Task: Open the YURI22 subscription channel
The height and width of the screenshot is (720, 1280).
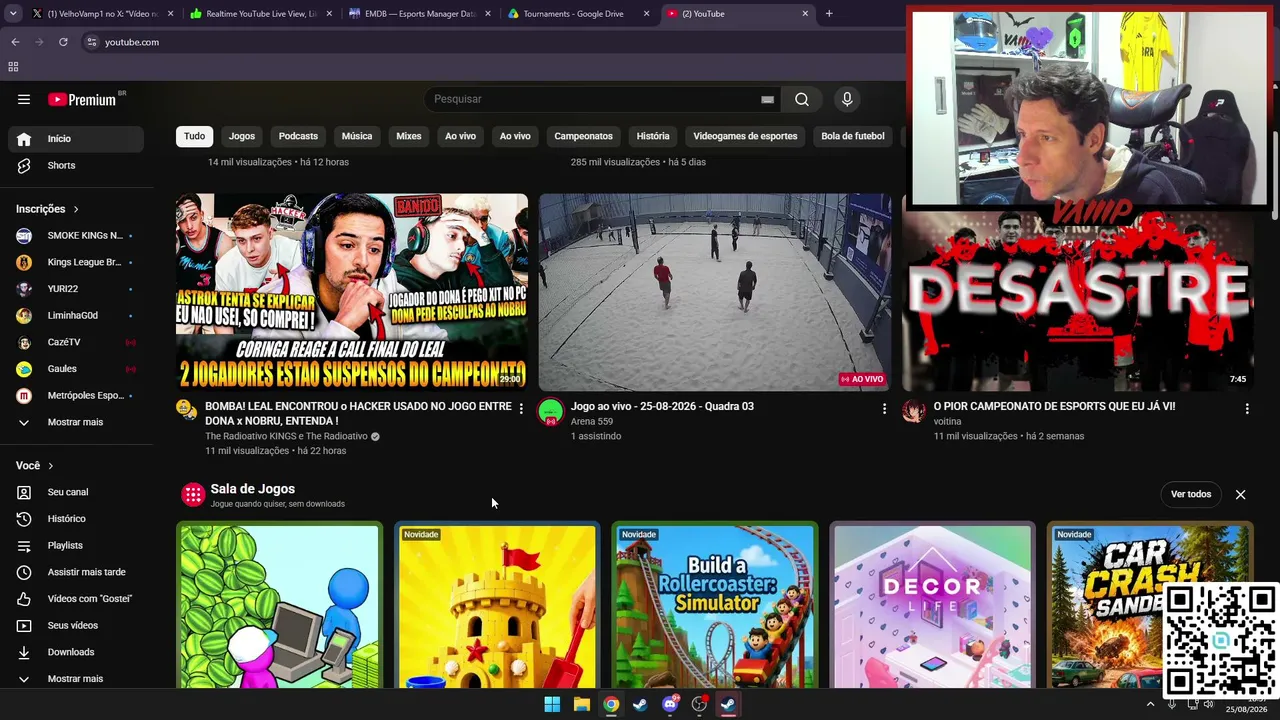Action: 76,289
